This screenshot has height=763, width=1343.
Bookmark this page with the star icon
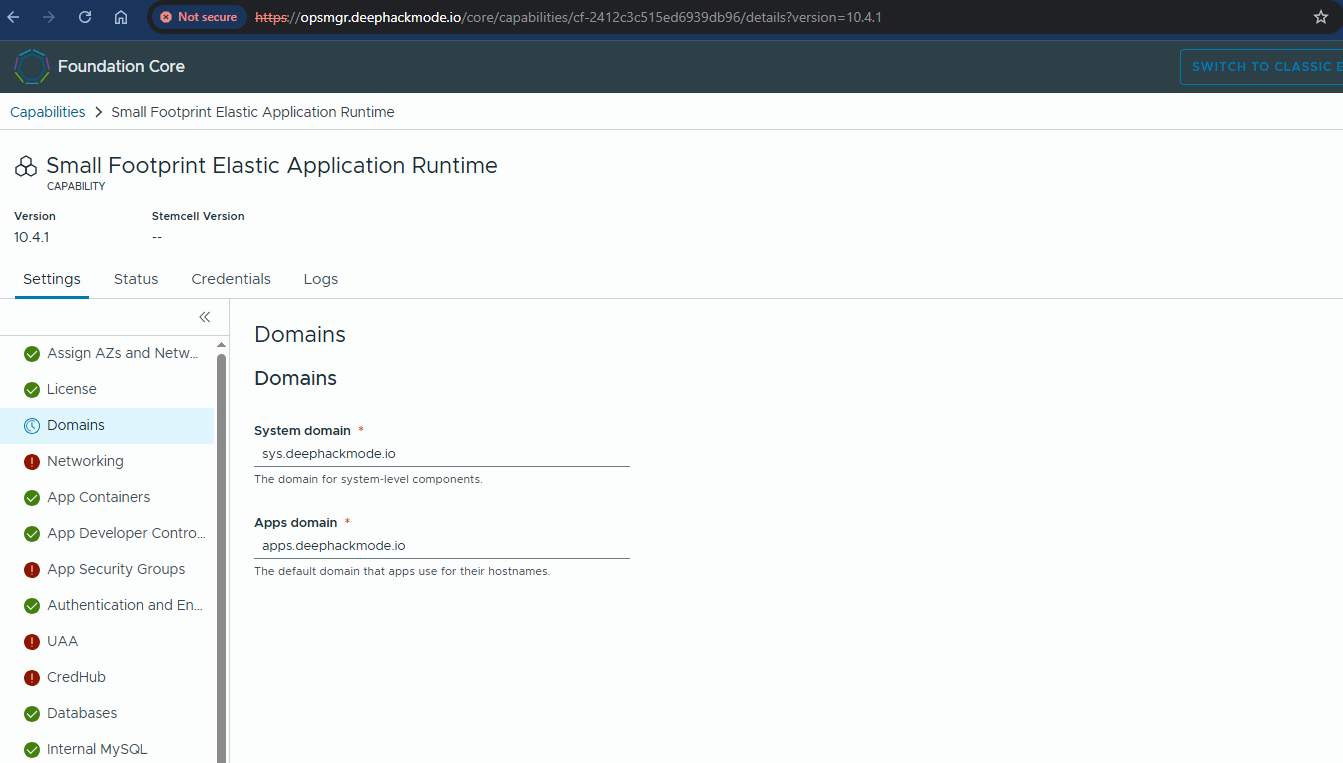pyautogui.click(x=1321, y=17)
